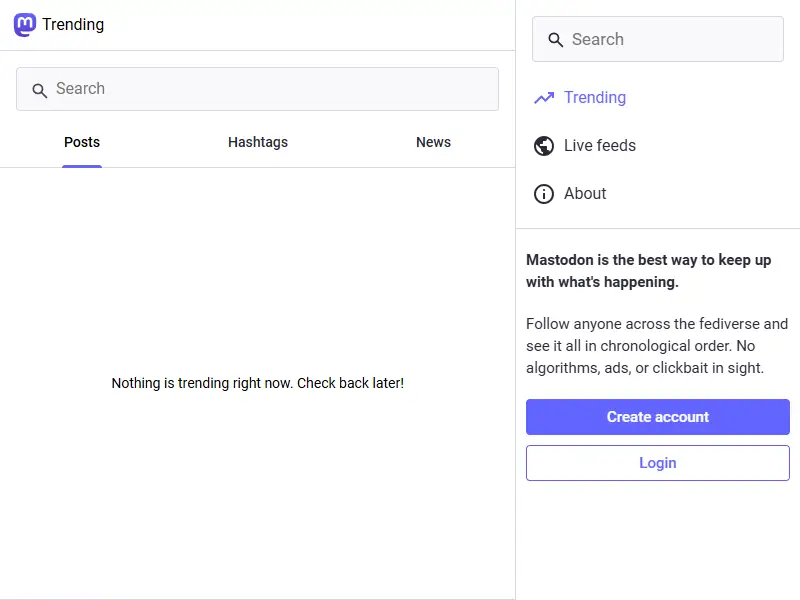This screenshot has height=600, width=800.
Task: Click the Live feeds globe icon
Action: pos(544,145)
